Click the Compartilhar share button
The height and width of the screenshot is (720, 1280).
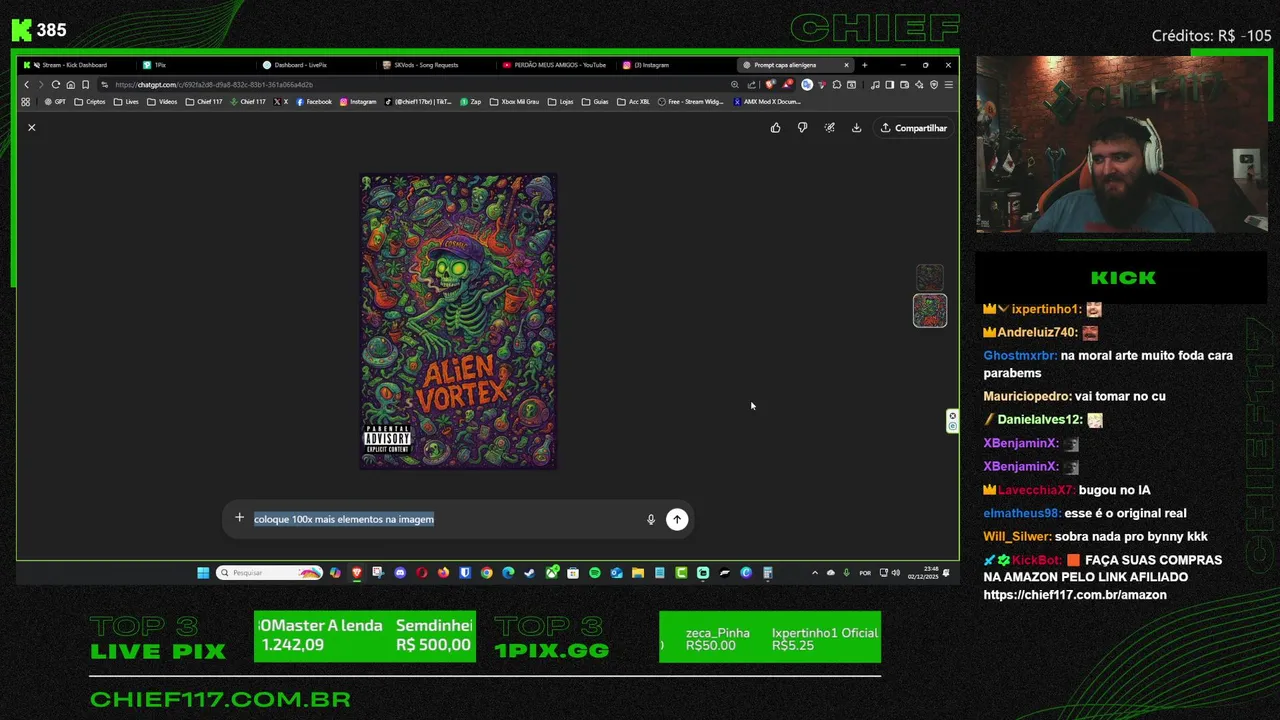[x=913, y=128]
